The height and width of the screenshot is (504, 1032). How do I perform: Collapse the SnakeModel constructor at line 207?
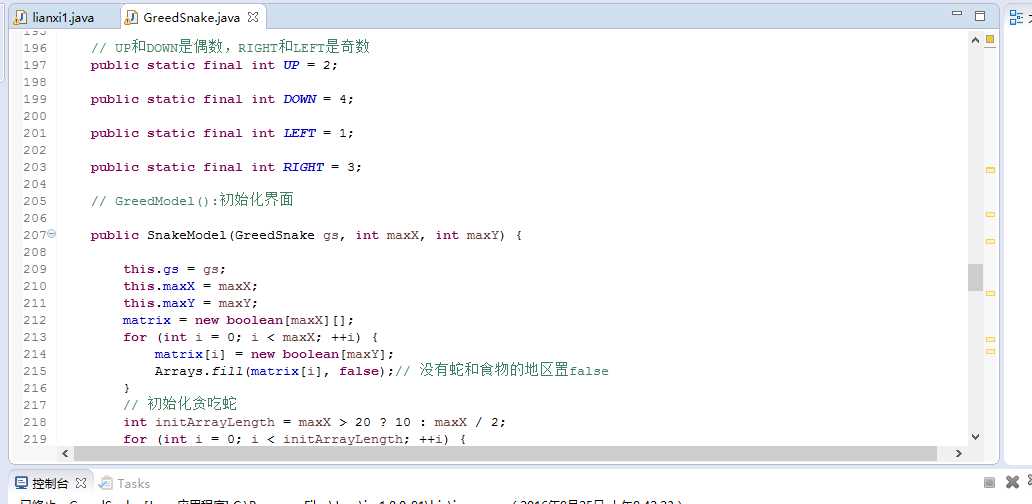coord(52,234)
